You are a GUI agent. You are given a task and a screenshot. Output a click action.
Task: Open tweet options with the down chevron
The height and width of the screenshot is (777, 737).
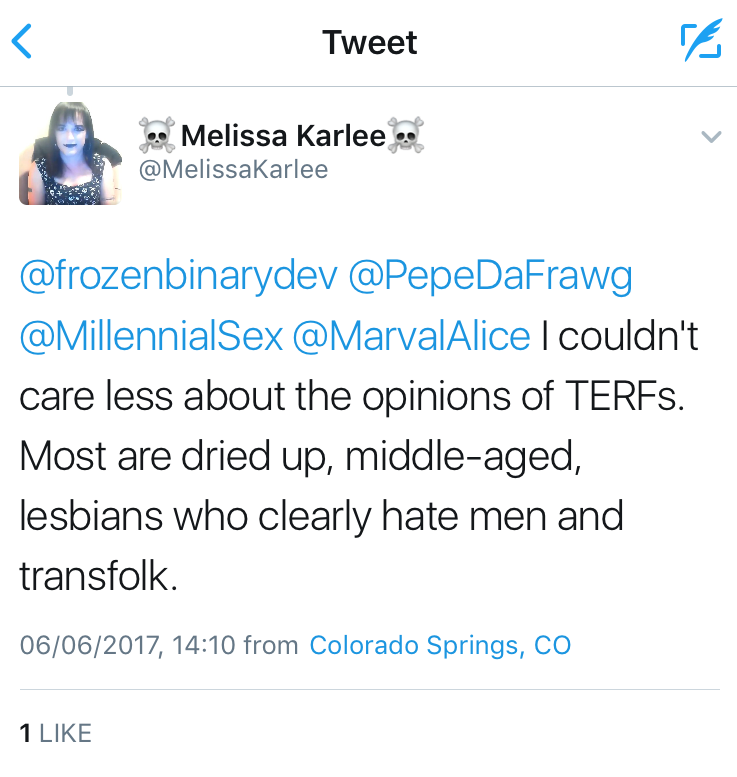(x=711, y=136)
